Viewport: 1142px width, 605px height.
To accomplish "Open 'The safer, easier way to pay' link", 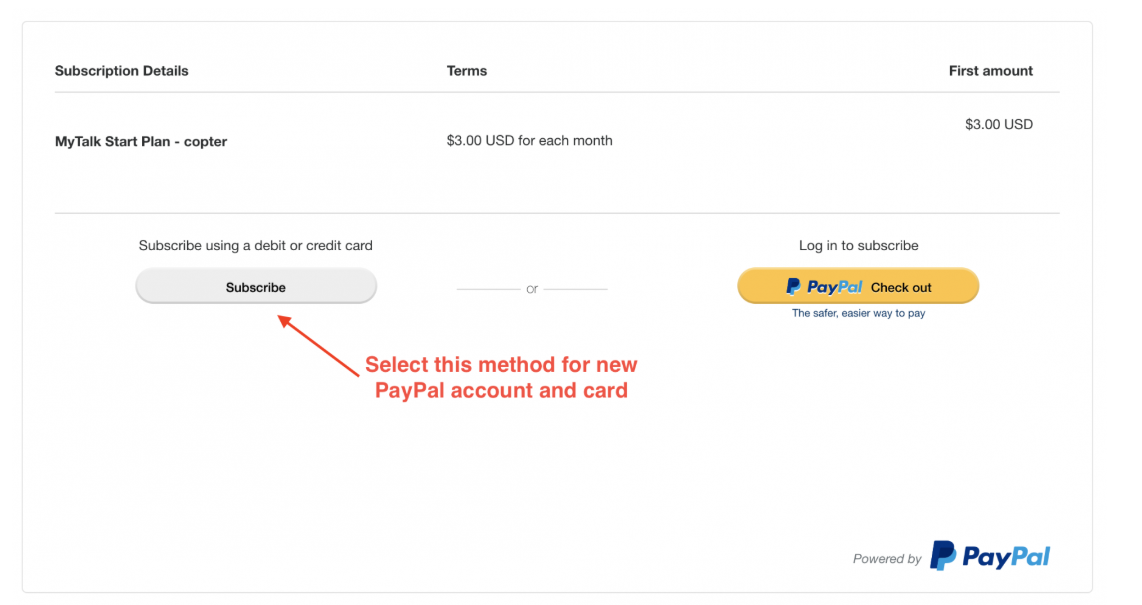I will pos(858,312).
